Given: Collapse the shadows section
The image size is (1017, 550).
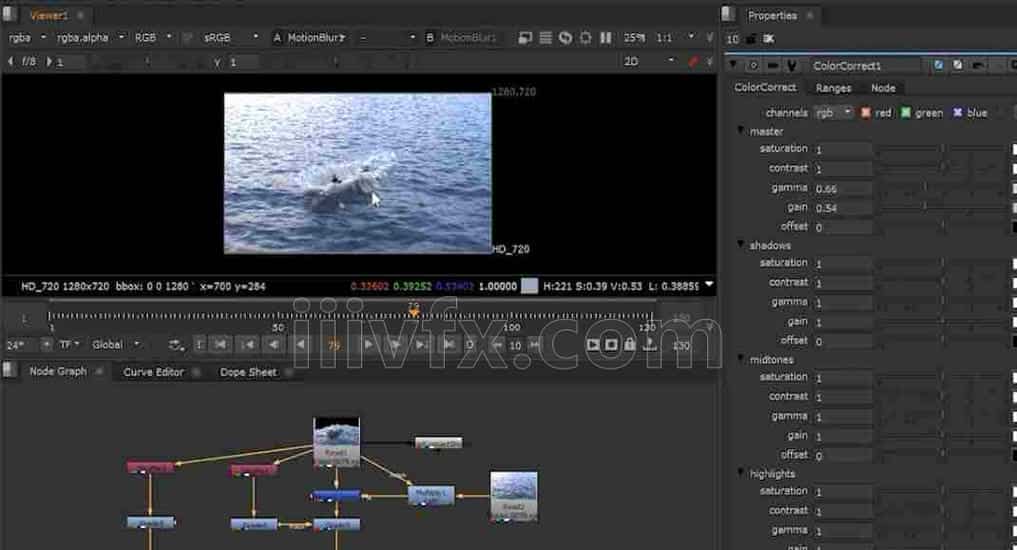Looking at the screenshot, I should pyautogui.click(x=741, y=245).
